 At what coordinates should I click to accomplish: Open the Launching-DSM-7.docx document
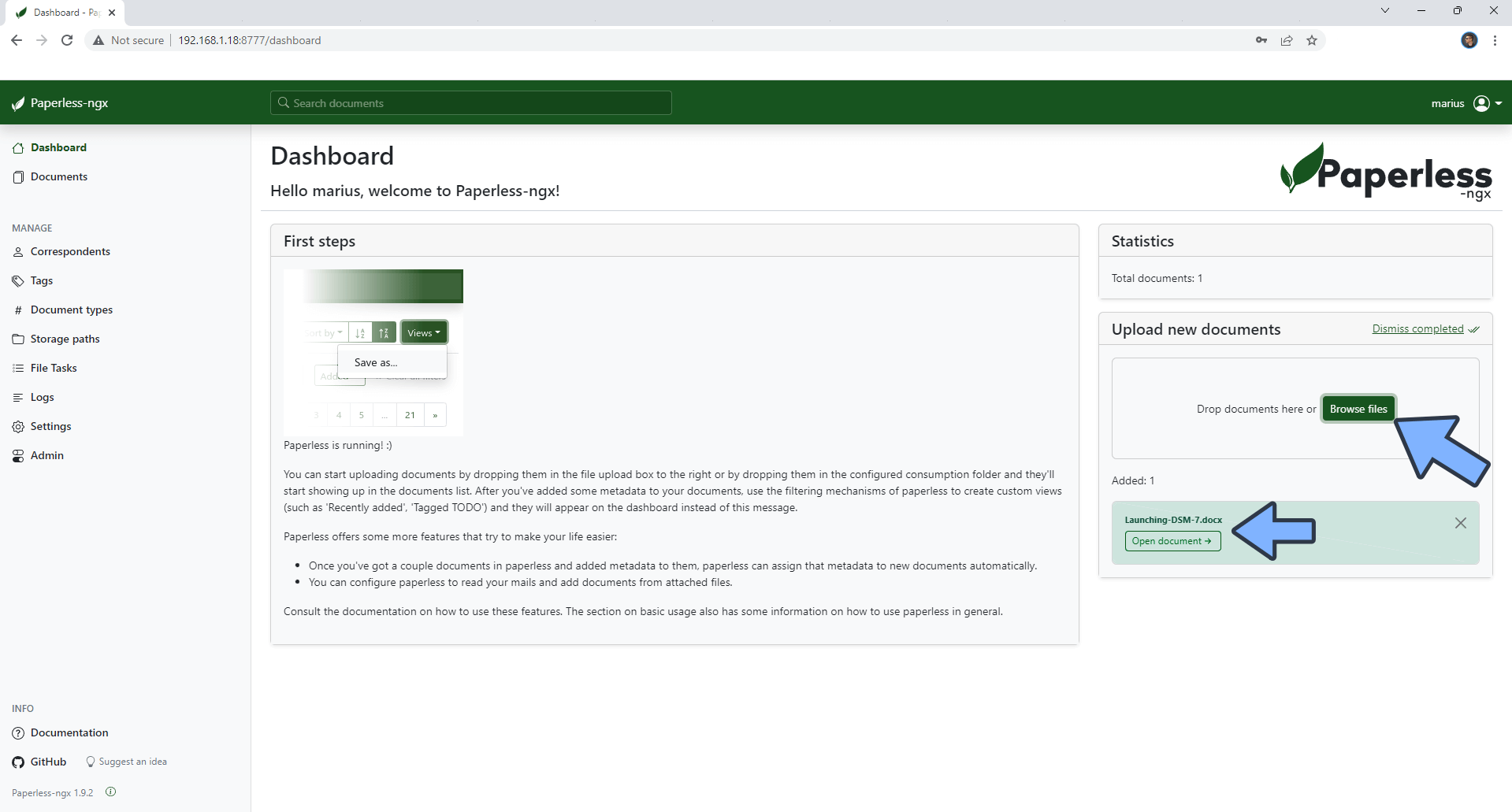pyautogui.click(x=1172, y=541)
